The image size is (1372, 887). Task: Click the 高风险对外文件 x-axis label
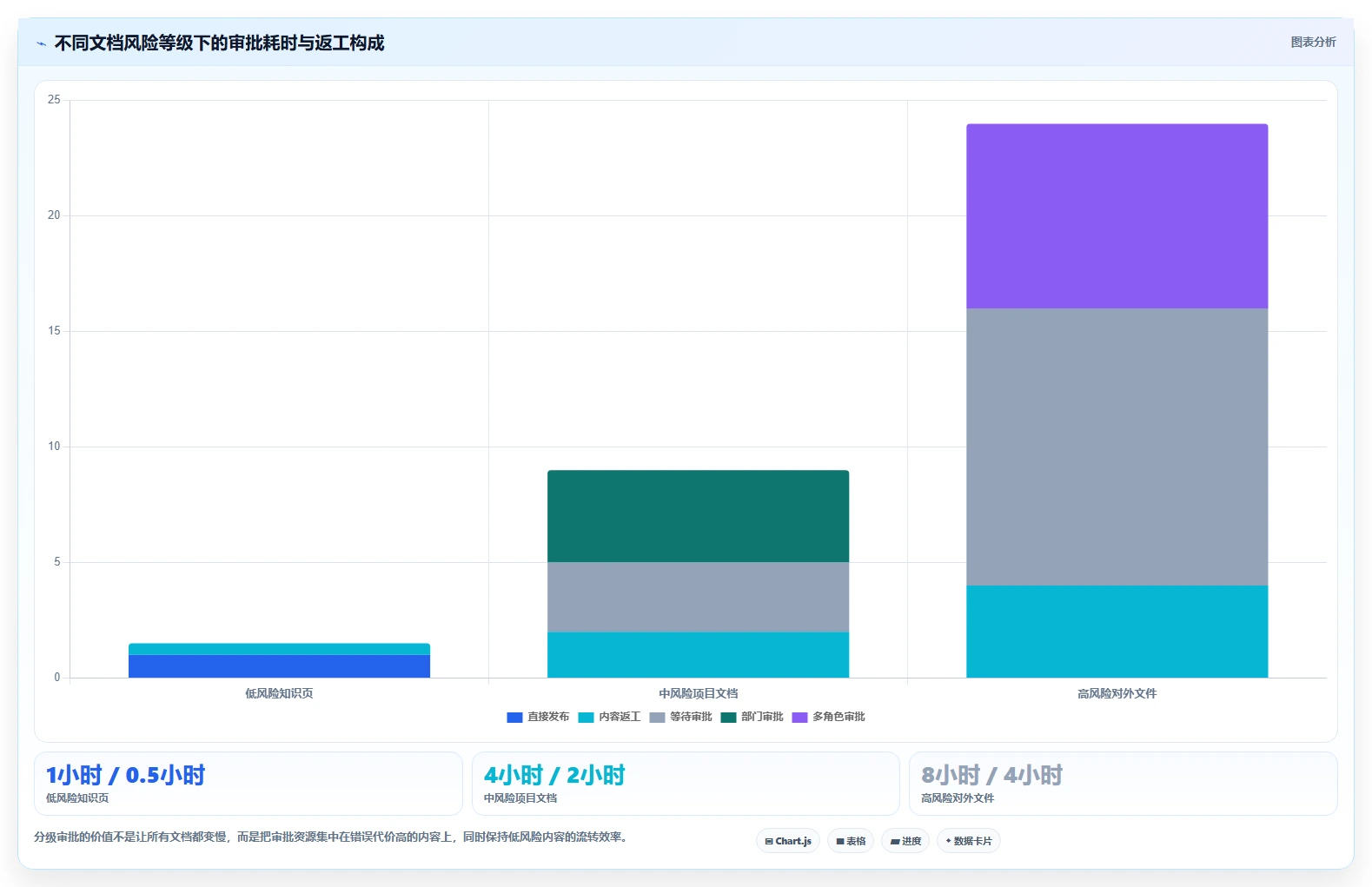pos(1117,693)
